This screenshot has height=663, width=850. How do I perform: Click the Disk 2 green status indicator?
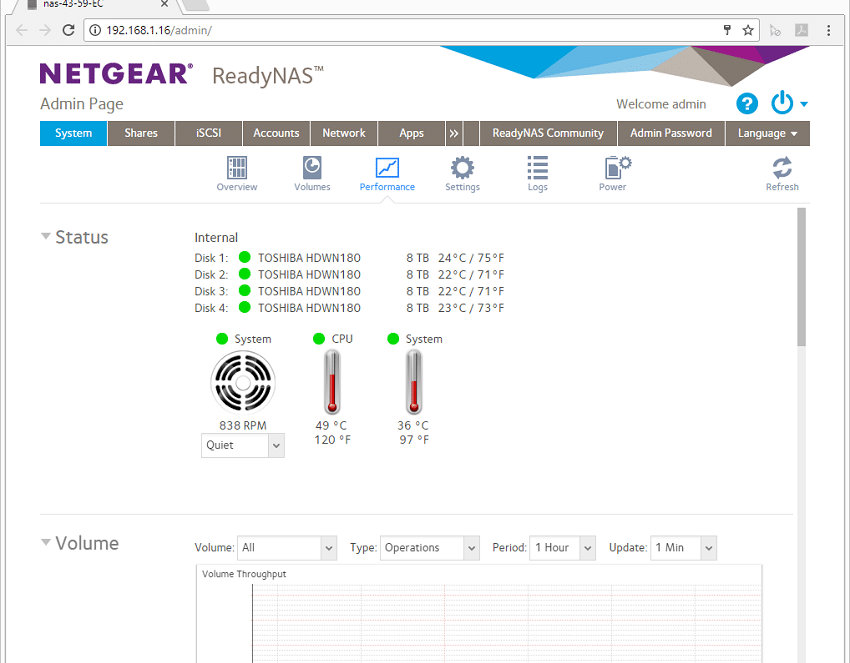(244, 274)
